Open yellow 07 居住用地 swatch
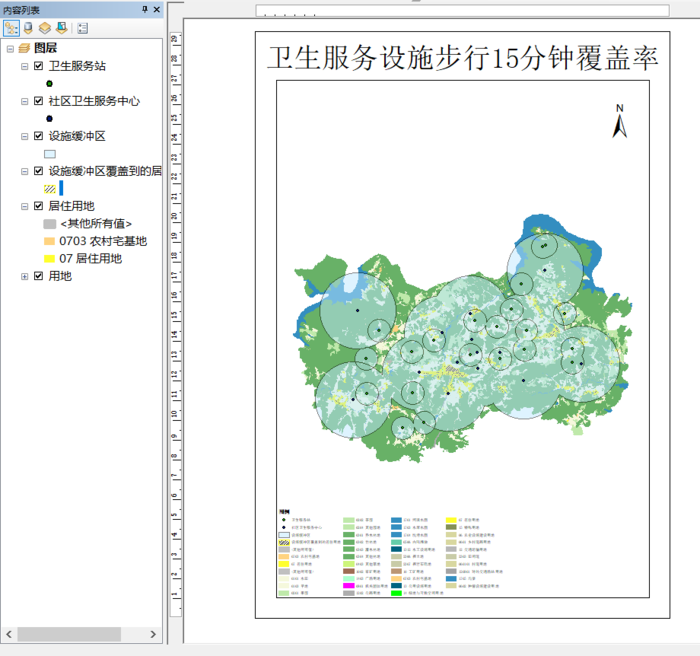The height and width of the screenshot is (656, 700). tap(49, 259)
